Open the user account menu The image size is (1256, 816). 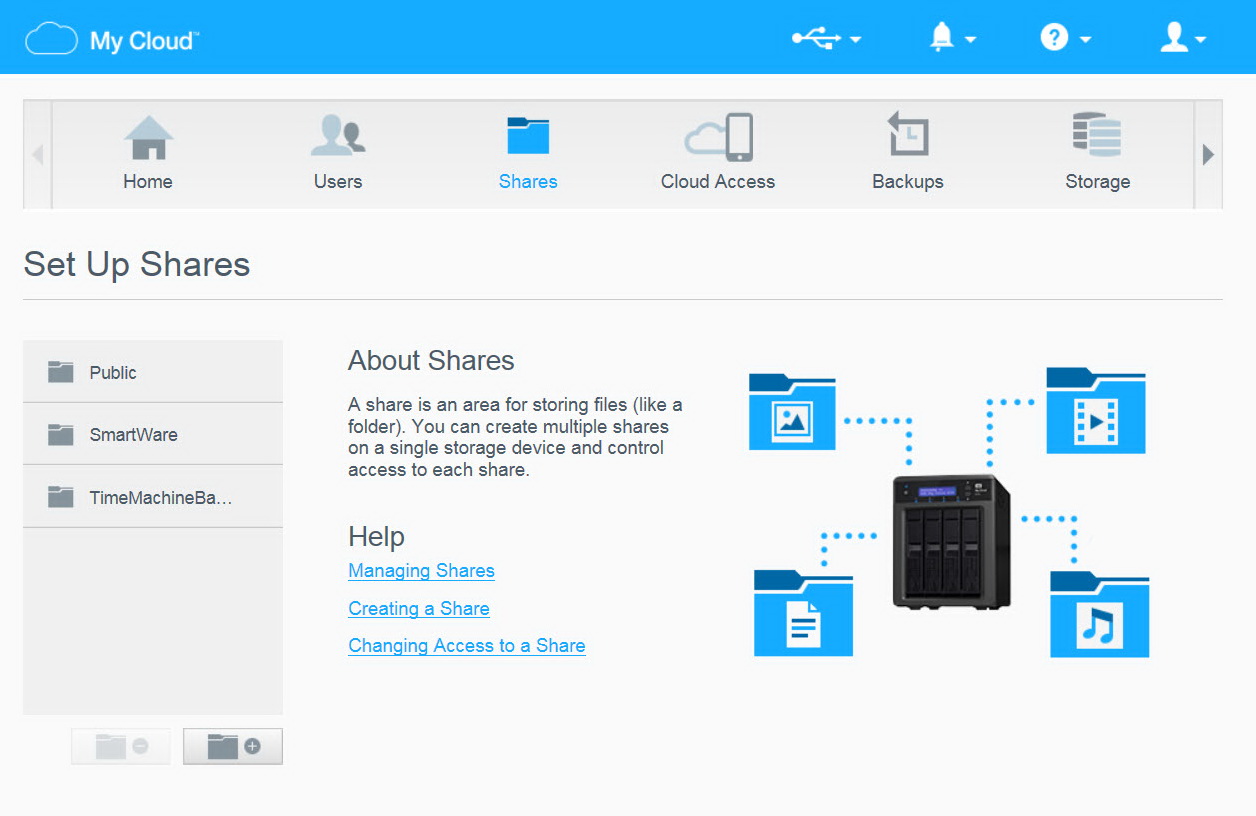click(x=1183, y=38)
